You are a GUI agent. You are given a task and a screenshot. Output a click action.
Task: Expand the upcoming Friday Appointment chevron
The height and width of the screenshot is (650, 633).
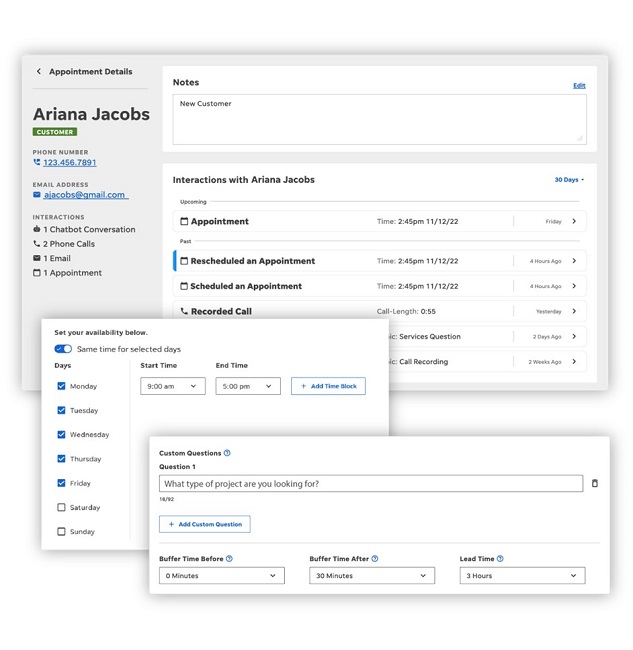(574, 221)
